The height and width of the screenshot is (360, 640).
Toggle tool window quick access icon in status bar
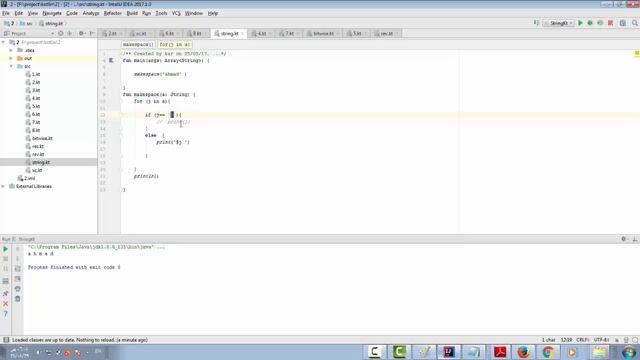tap(6, 340)
